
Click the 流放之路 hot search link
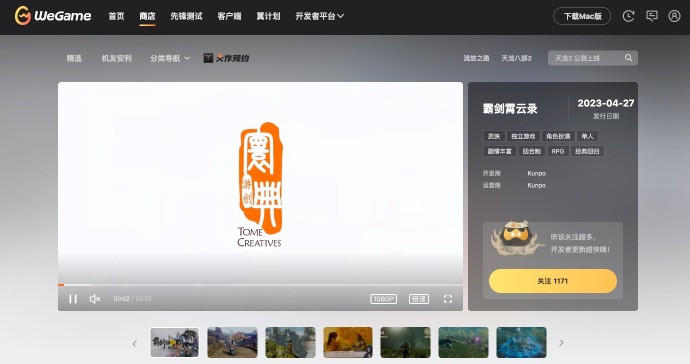pyautogui.click(x=476, y=58)
